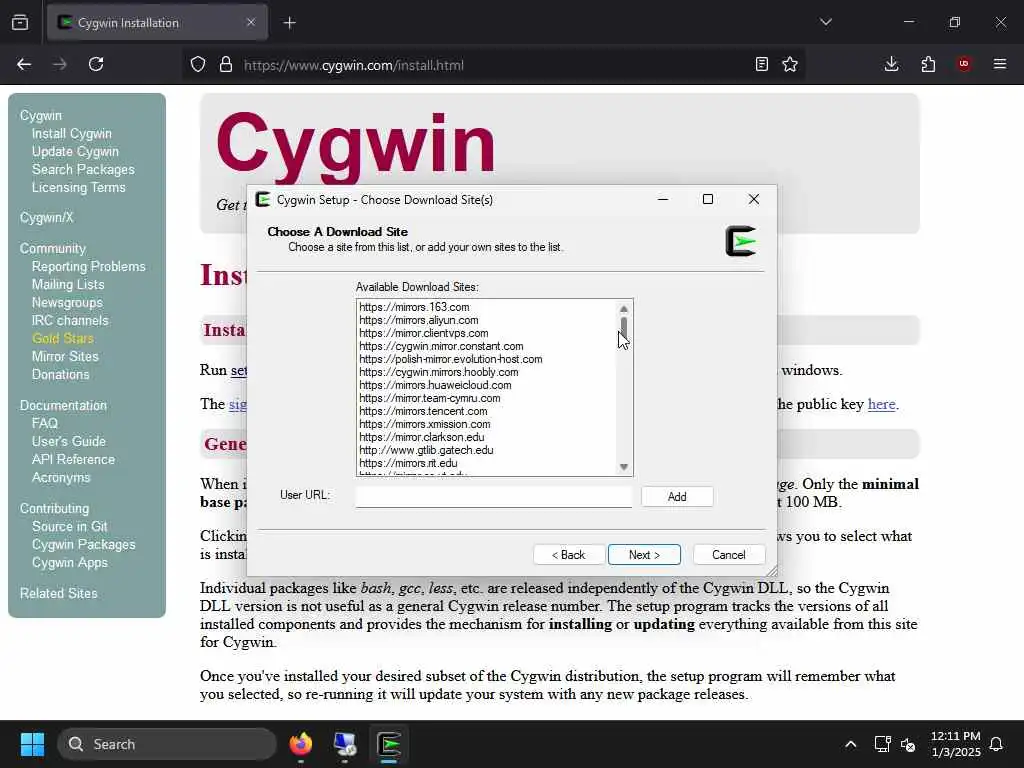Open the FAQ sidebar link

point(44,423)
